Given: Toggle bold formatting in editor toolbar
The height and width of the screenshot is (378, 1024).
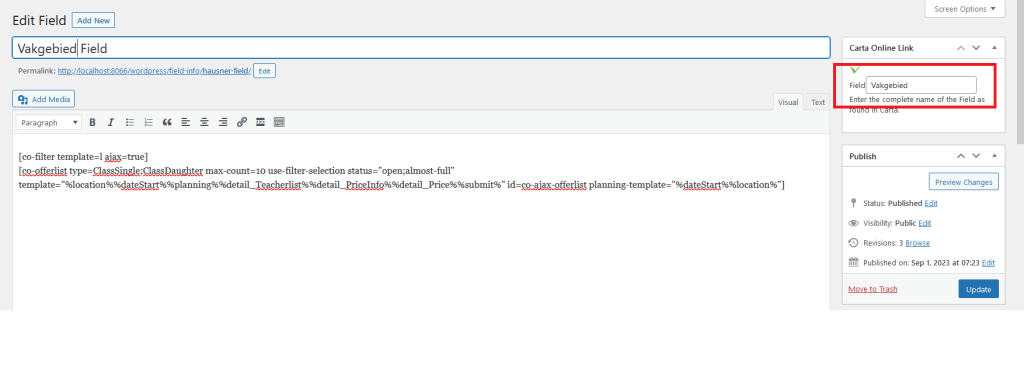Looking at the screenshot, I should point(93,122).
